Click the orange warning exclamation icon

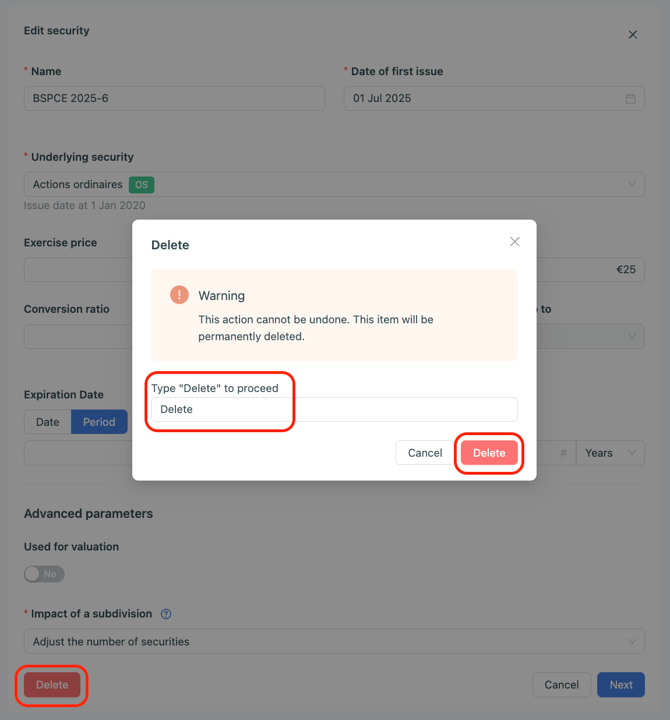179,294
